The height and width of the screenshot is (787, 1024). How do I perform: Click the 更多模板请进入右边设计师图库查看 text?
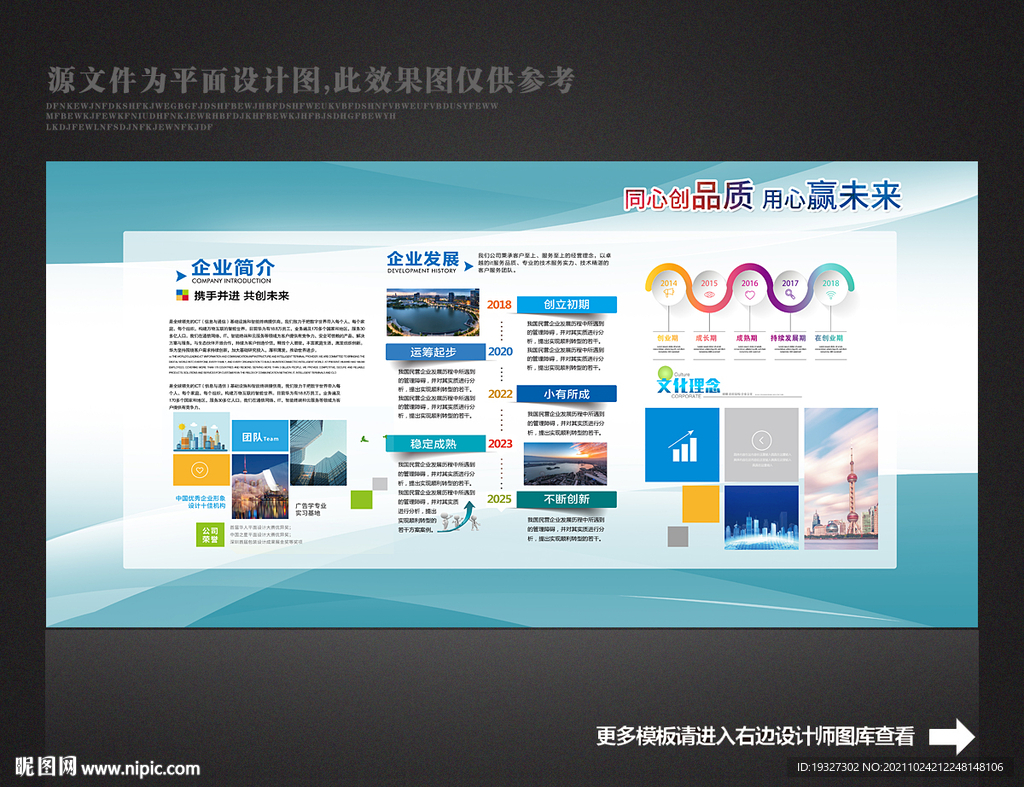tap(755, 737)
